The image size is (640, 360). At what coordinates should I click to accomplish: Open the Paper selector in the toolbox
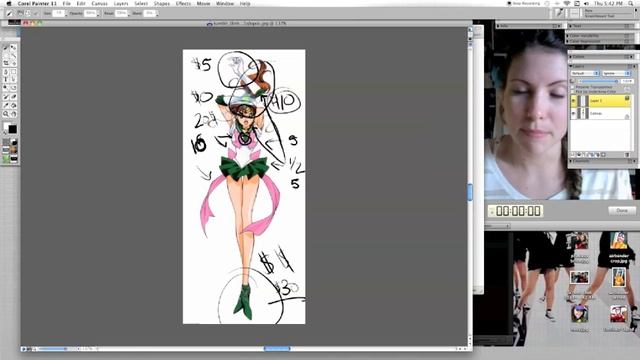[6, 142]
